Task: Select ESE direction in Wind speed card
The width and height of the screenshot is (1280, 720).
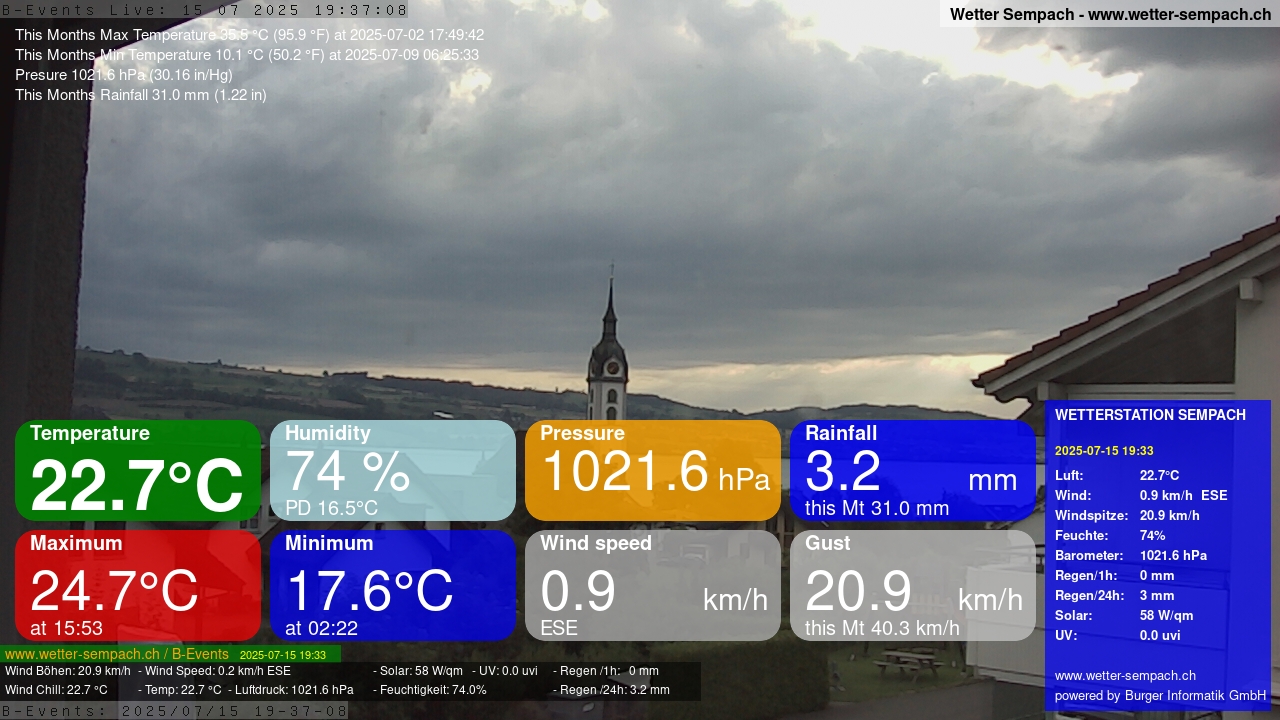Action: pyautogui.click(x=559, y=628)
